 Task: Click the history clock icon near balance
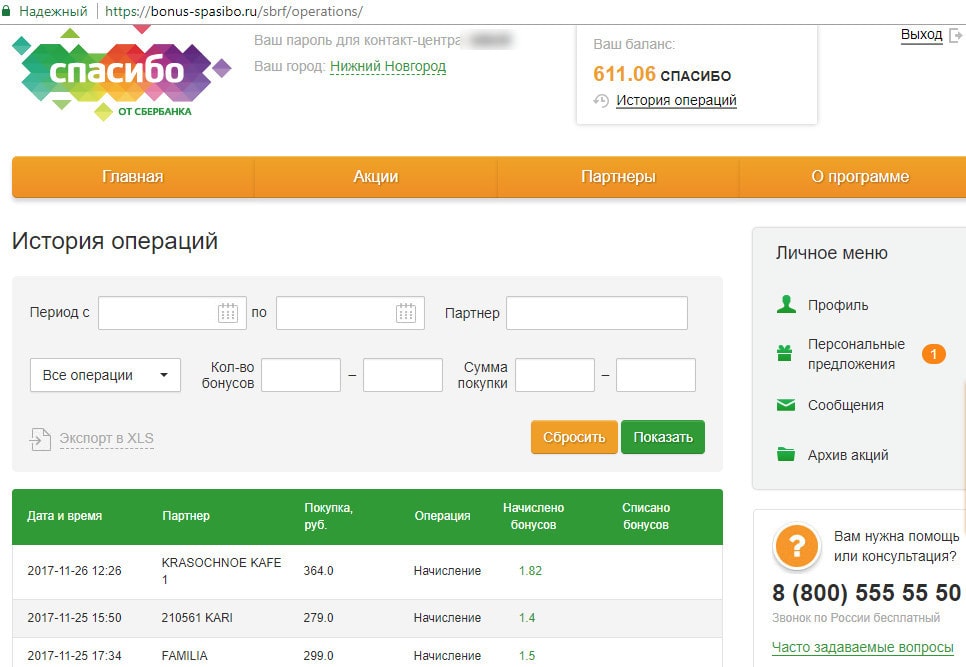(601, 100)
